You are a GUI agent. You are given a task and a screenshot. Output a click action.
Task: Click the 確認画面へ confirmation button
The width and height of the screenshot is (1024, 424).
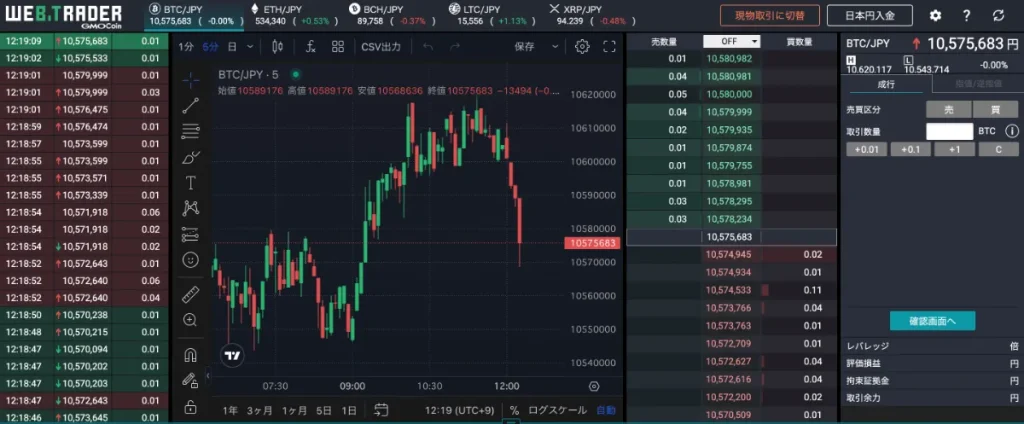(x=932, y=321)
